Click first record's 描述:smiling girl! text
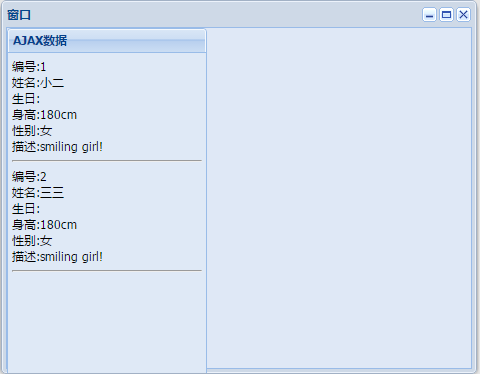Screen dimensions: 480x374 tap(57, 147)
